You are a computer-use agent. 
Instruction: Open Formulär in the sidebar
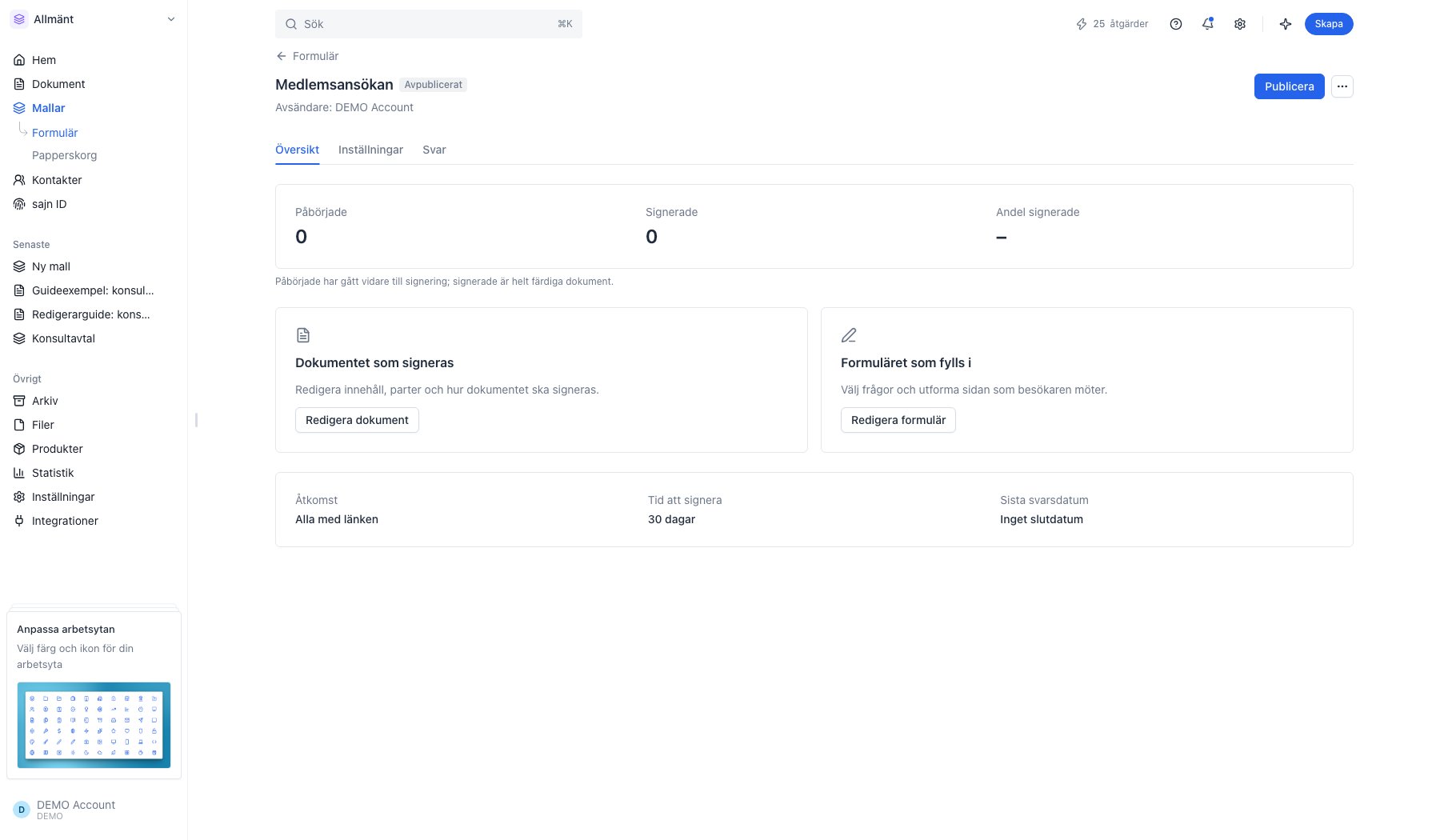click(x=55, y=133)
